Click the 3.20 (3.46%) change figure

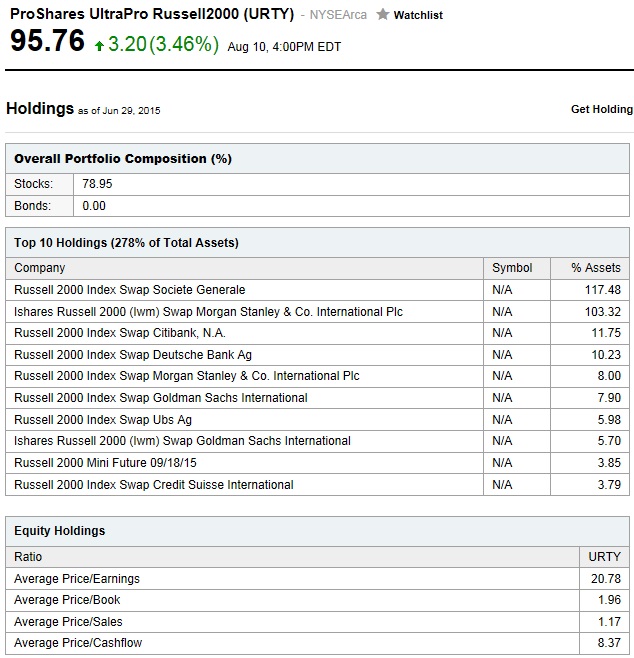point(164,44)
